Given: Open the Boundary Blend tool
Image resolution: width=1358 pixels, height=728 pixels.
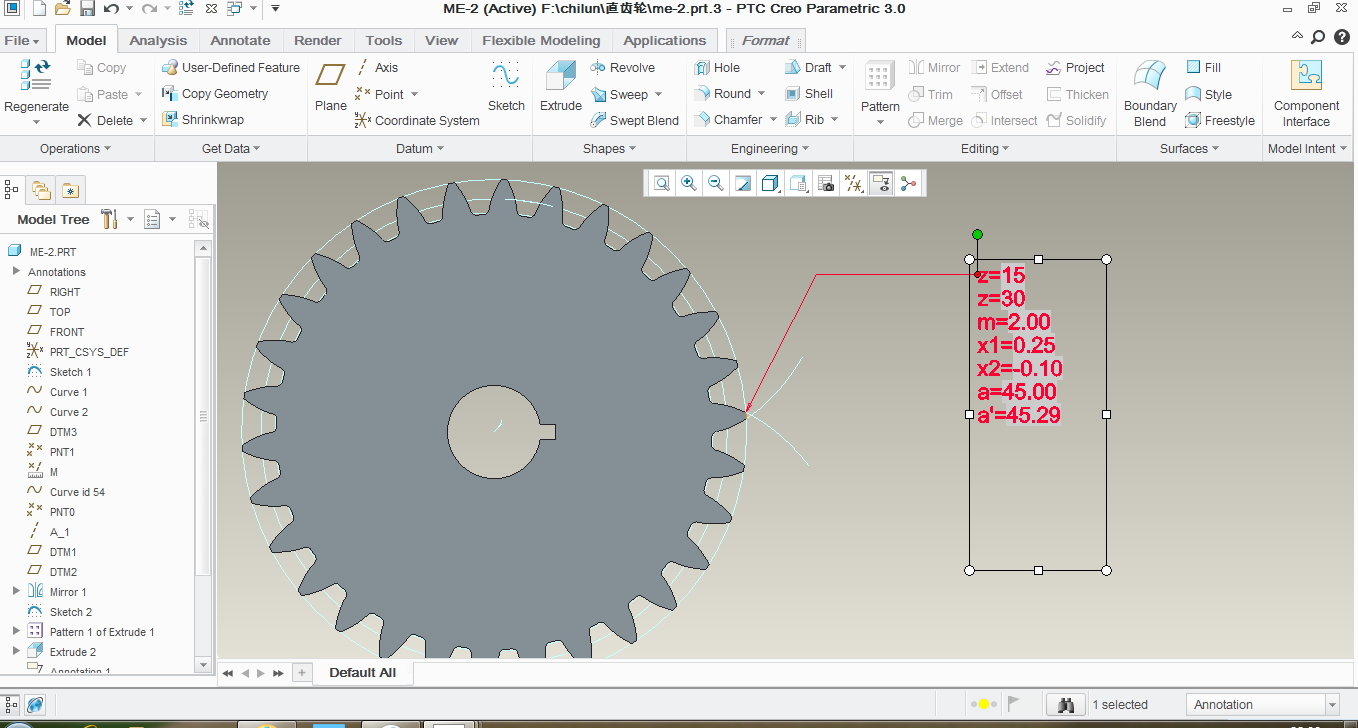Looking at the screenshot, I should pyautogui.click(x=1150, y=94).
